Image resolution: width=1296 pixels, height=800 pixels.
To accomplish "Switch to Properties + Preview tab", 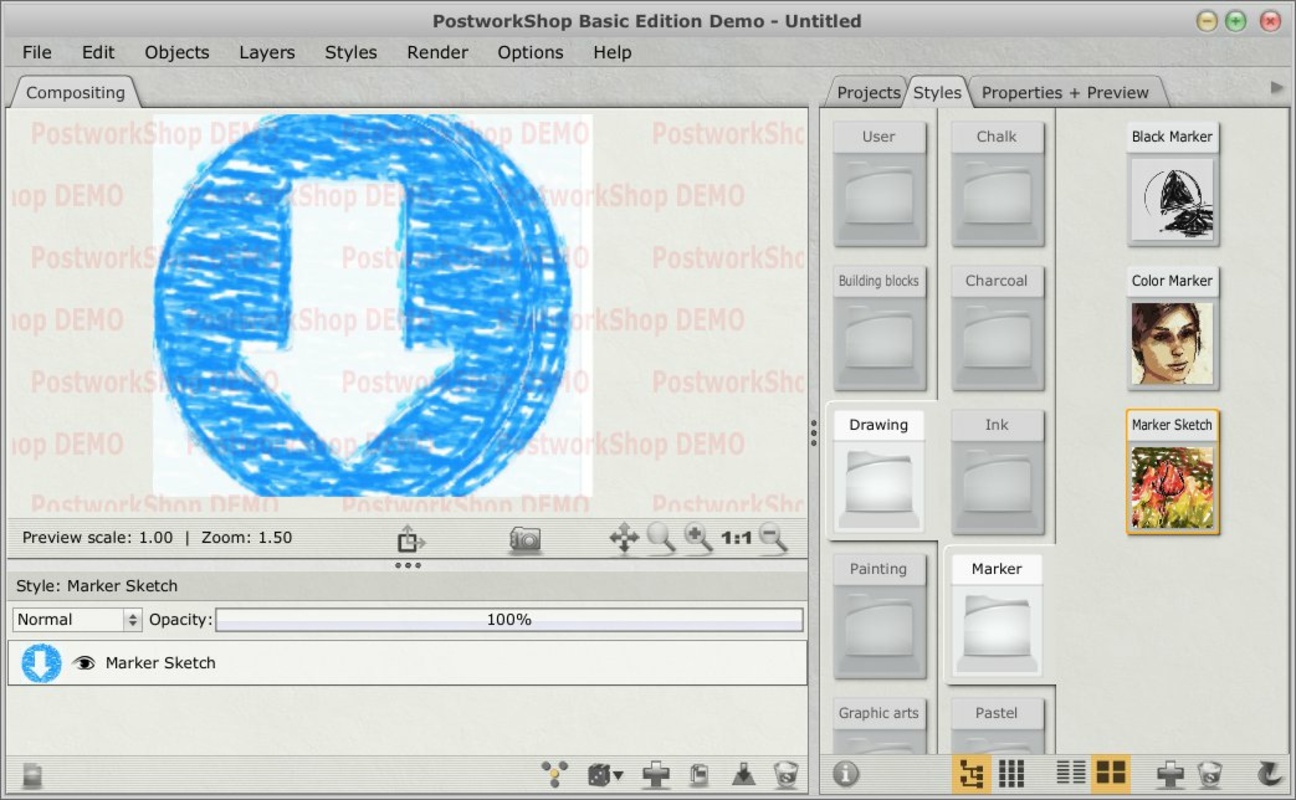I will (1065, 92).
